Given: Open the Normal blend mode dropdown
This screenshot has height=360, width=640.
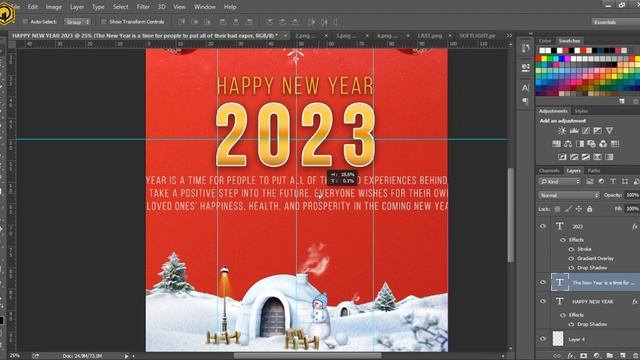Looking at the screenshot, I should click(x=569, y=196).
